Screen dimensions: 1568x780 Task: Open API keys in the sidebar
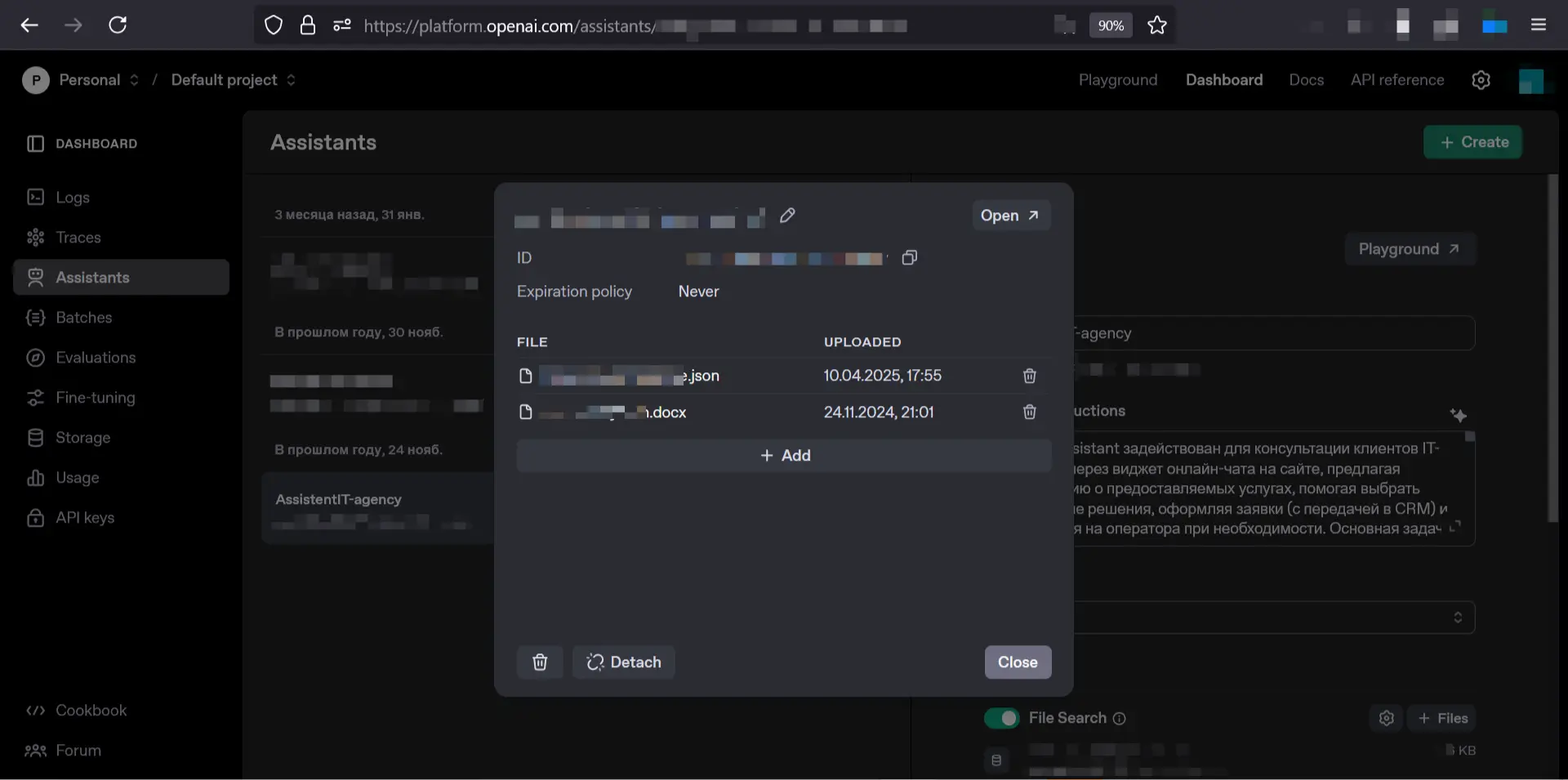click(x=121, y=518)
